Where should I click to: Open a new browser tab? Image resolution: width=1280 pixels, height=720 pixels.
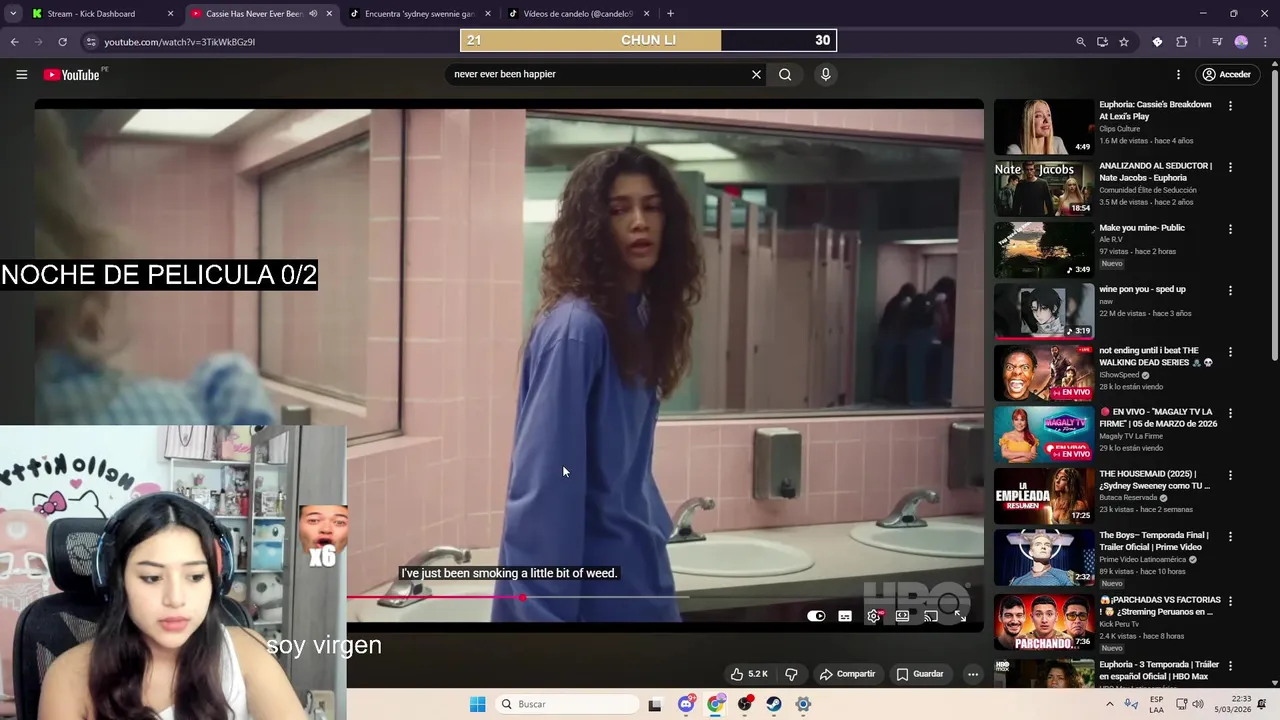point(670,13)
